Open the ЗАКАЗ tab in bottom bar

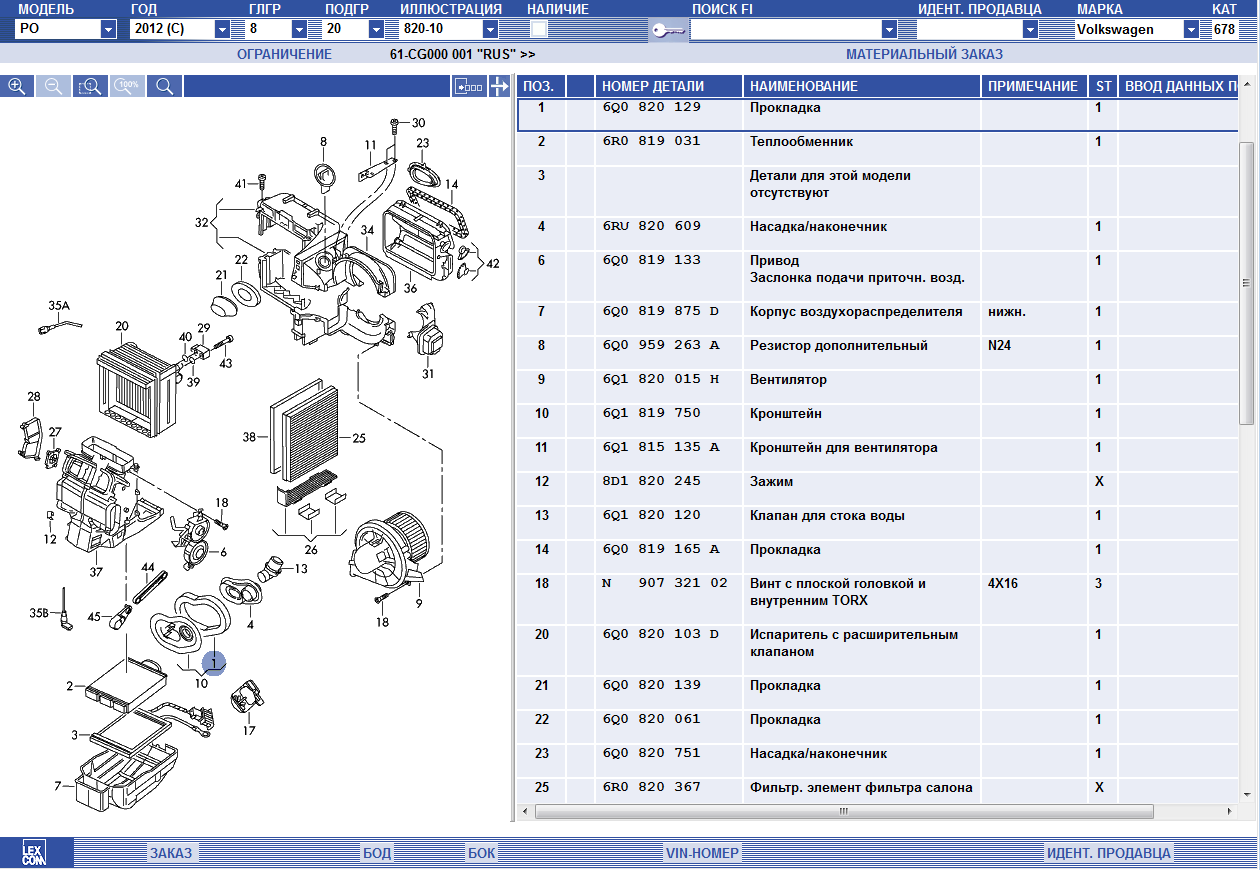pyautogui.click(x=171, y=853)
